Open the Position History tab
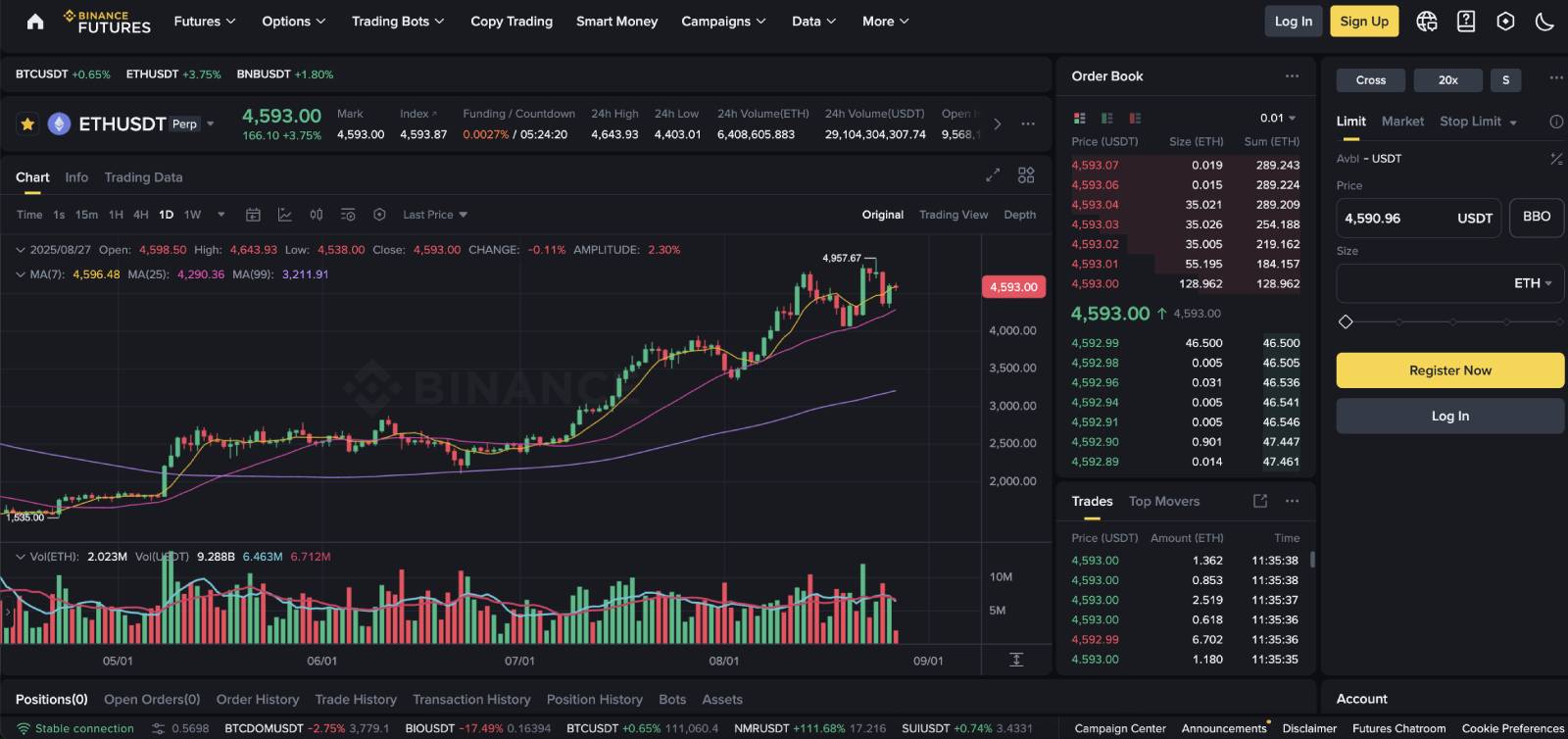The width and height of the screenshot is (1568, 739). pos(594,700)
